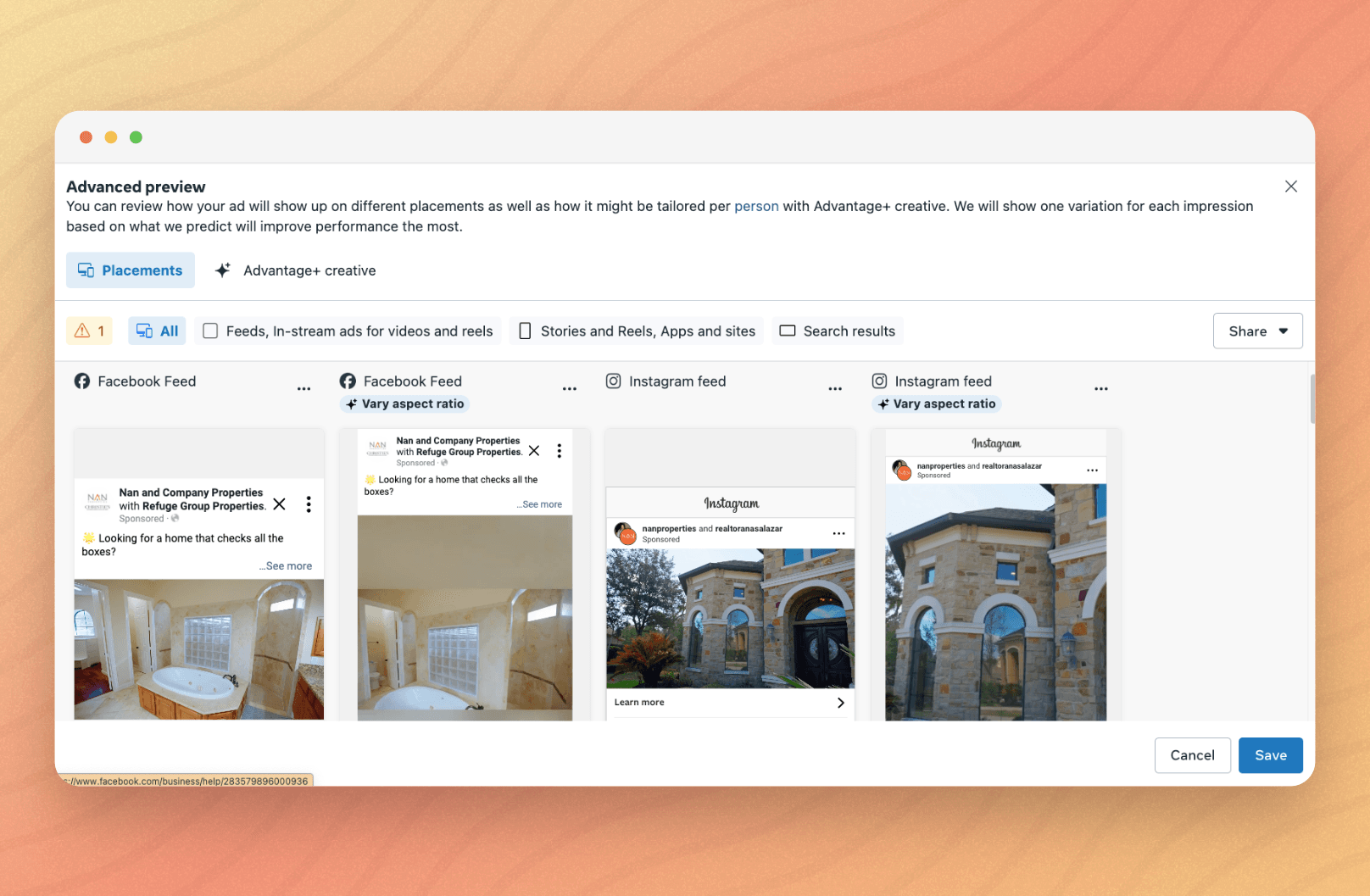Click the bathroom image in Facebook Feed preview

click(x=198, y=649)
